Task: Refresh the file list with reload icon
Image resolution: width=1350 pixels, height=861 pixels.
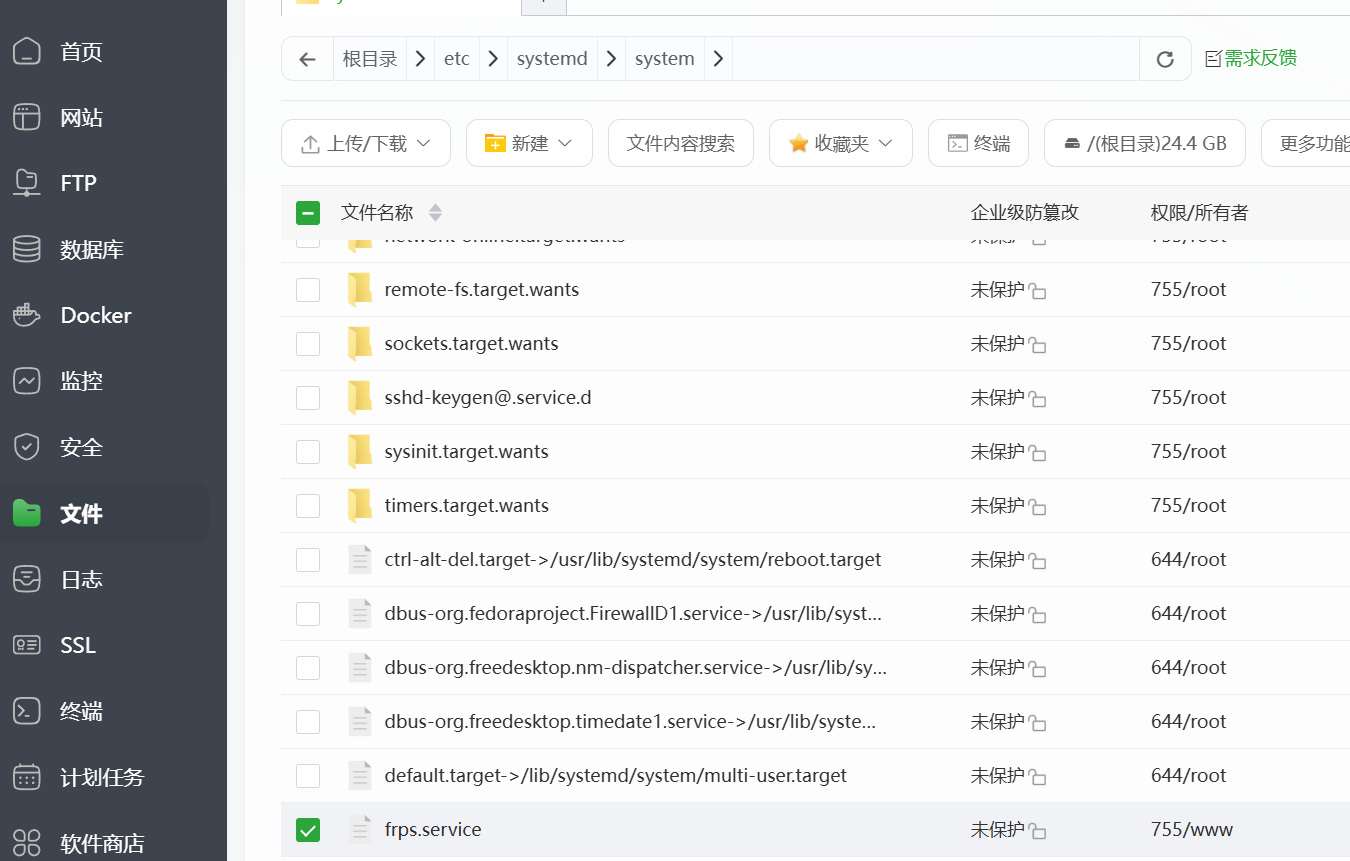Action: click(x=1165, y=59)
